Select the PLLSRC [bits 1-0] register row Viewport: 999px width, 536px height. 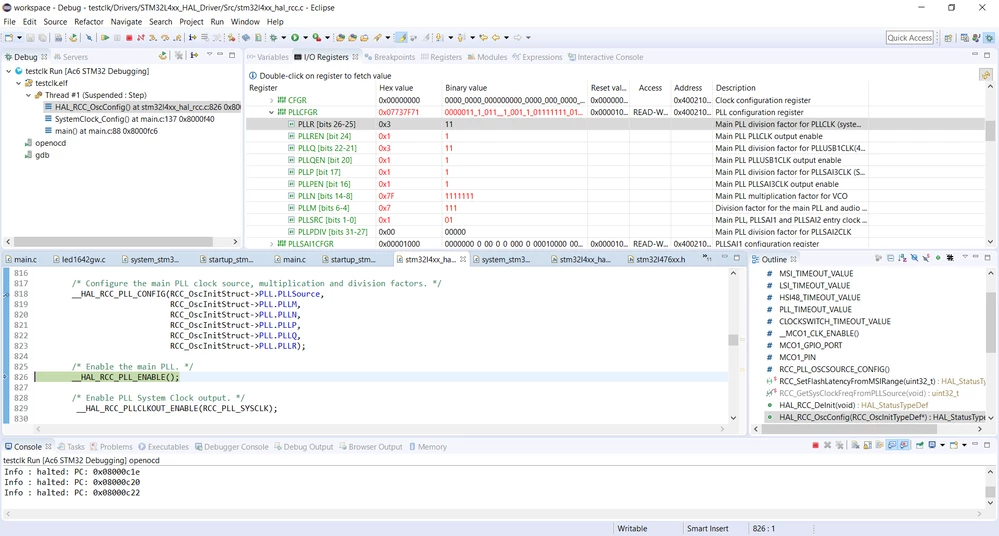pos(615,220)
